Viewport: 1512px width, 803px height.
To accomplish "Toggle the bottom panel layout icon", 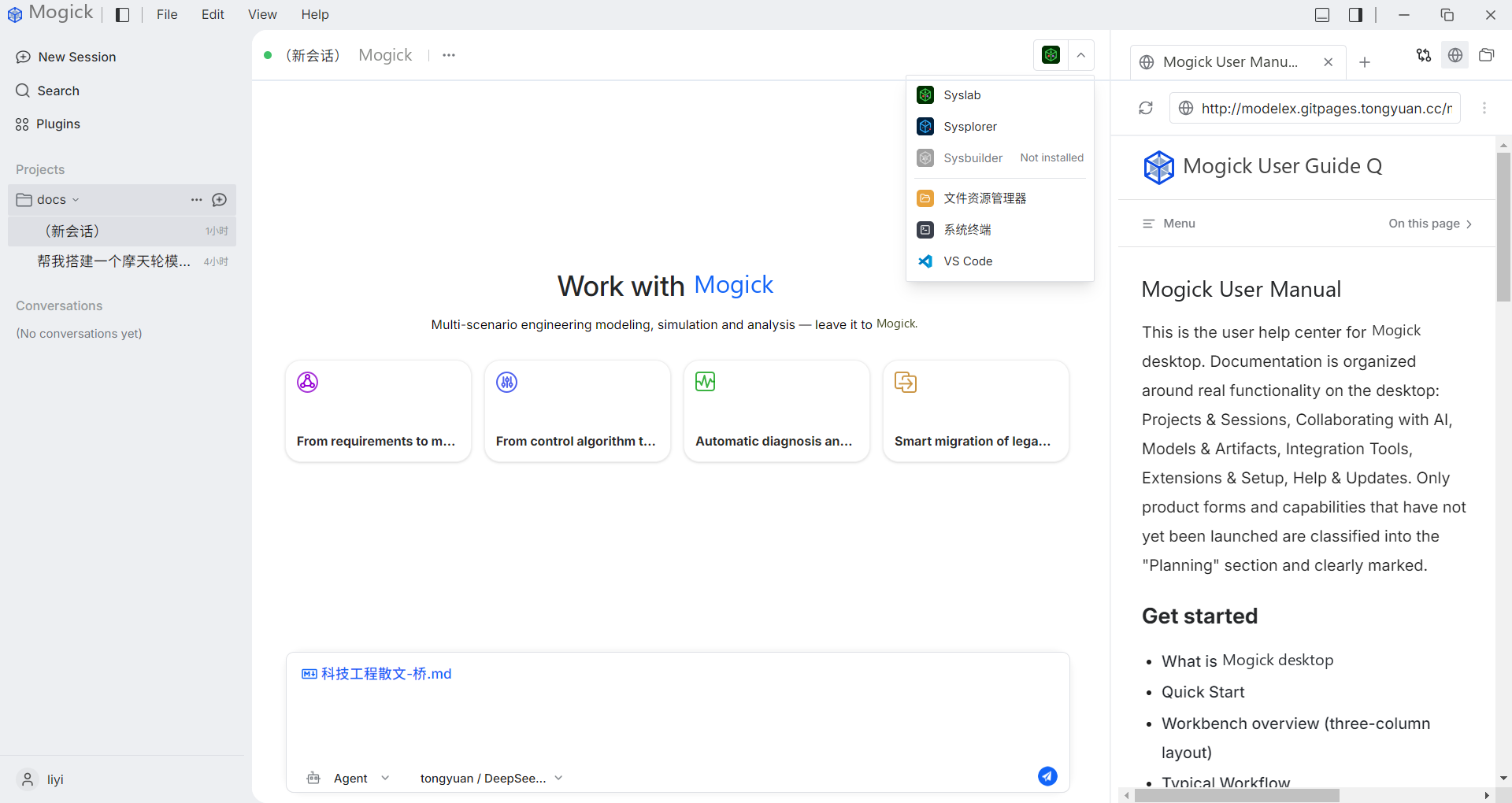I will [x=1322, y=15].
